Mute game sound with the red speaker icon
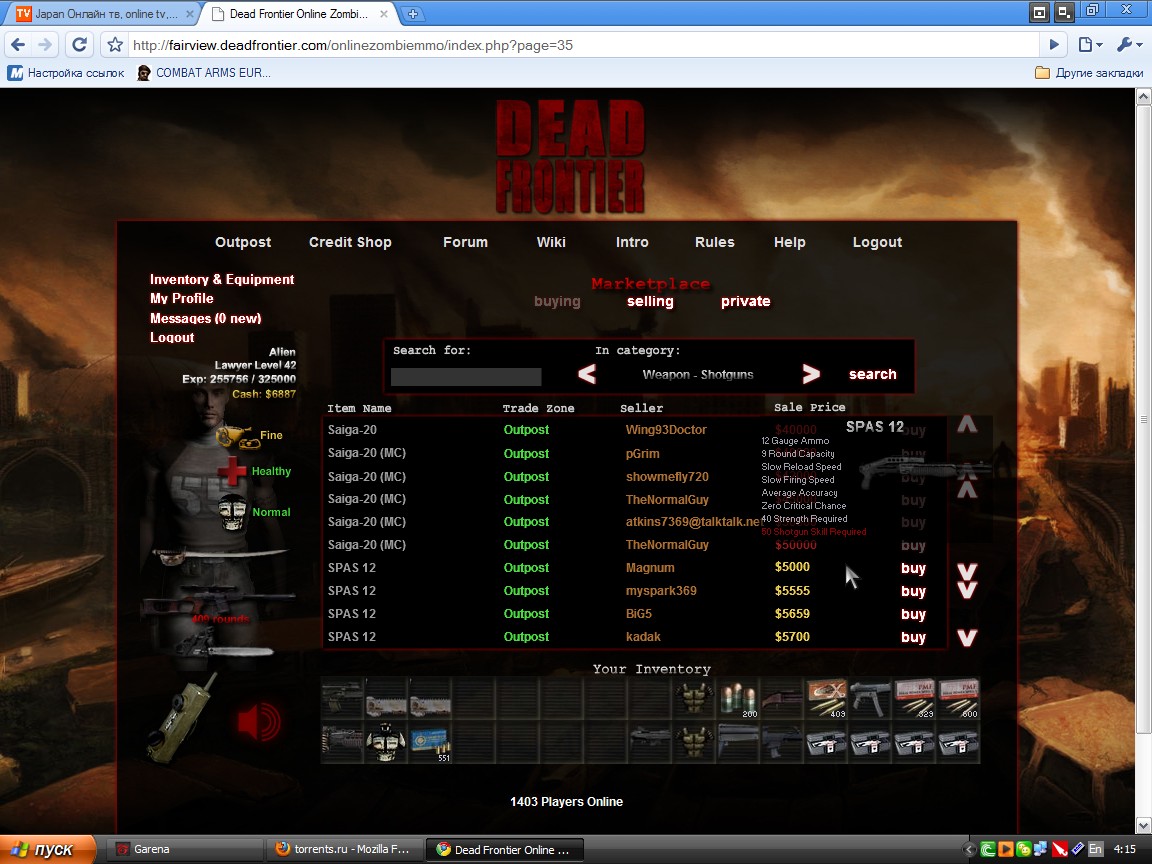 pos(259,721)
